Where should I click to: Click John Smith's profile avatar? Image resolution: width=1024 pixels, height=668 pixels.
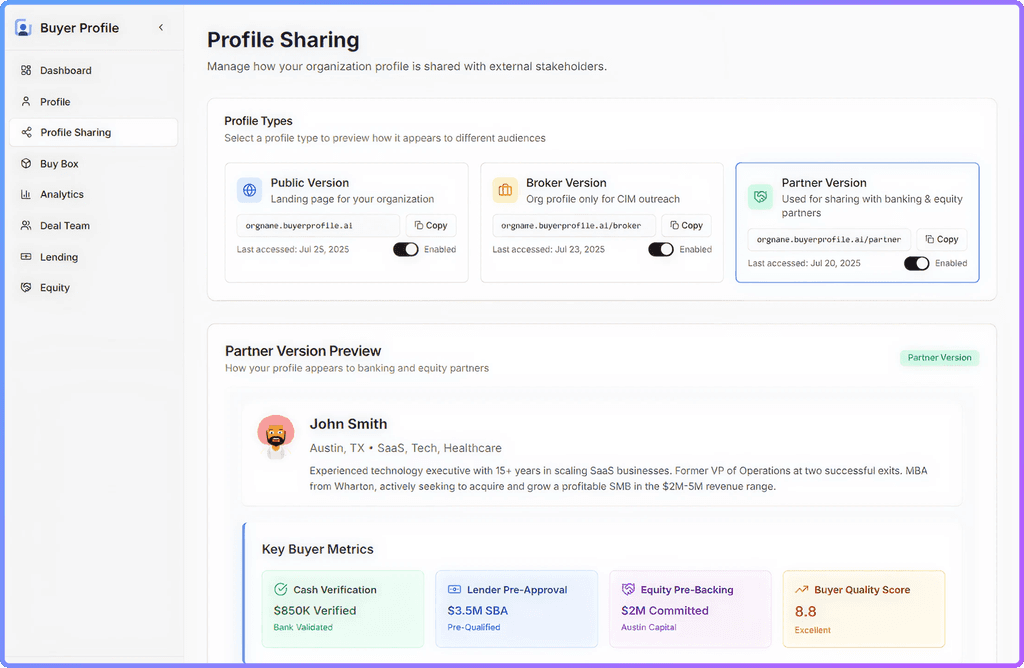276,437
